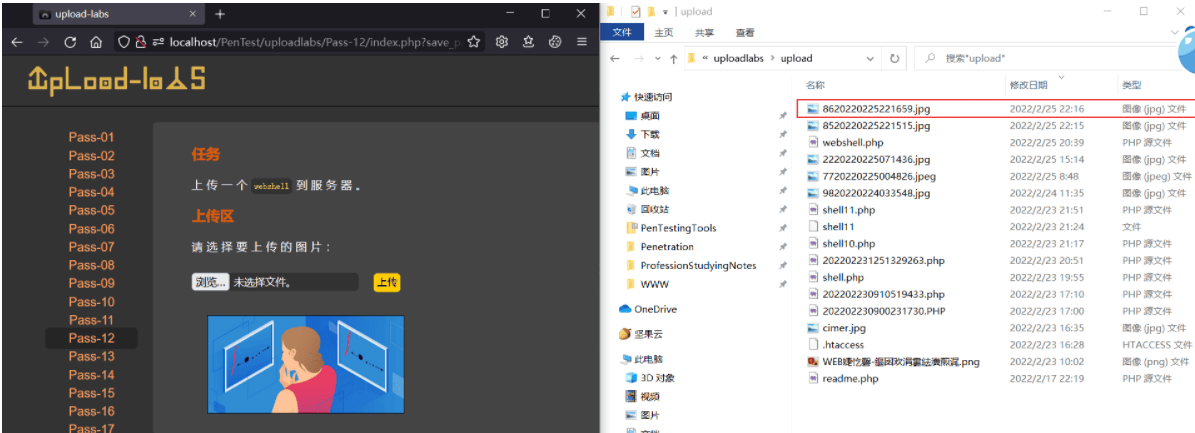Reload the page with the Firefox refresh icon

click(x=70, y=43)
